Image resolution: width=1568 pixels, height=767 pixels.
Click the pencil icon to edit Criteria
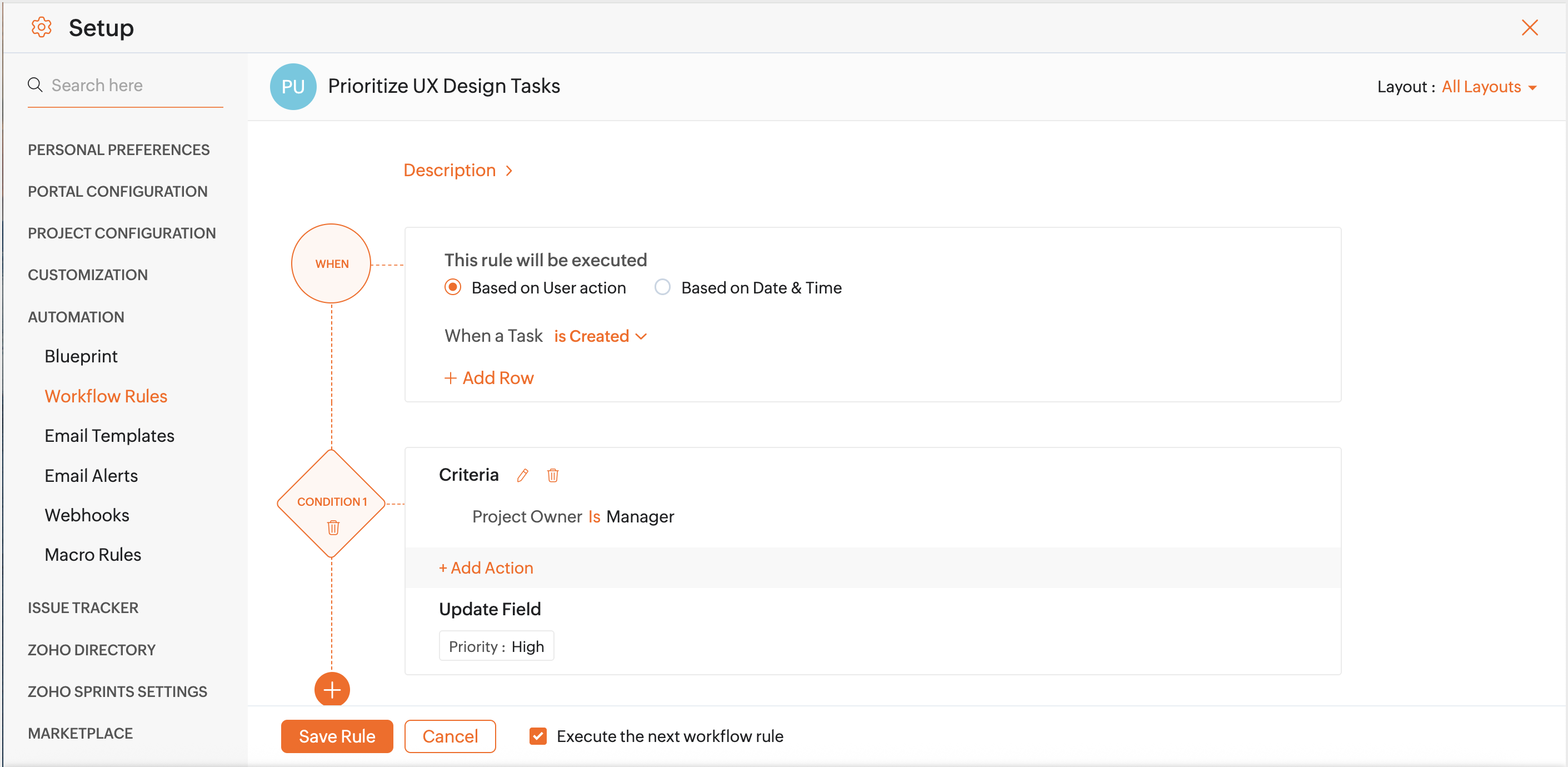coord(522,475)
